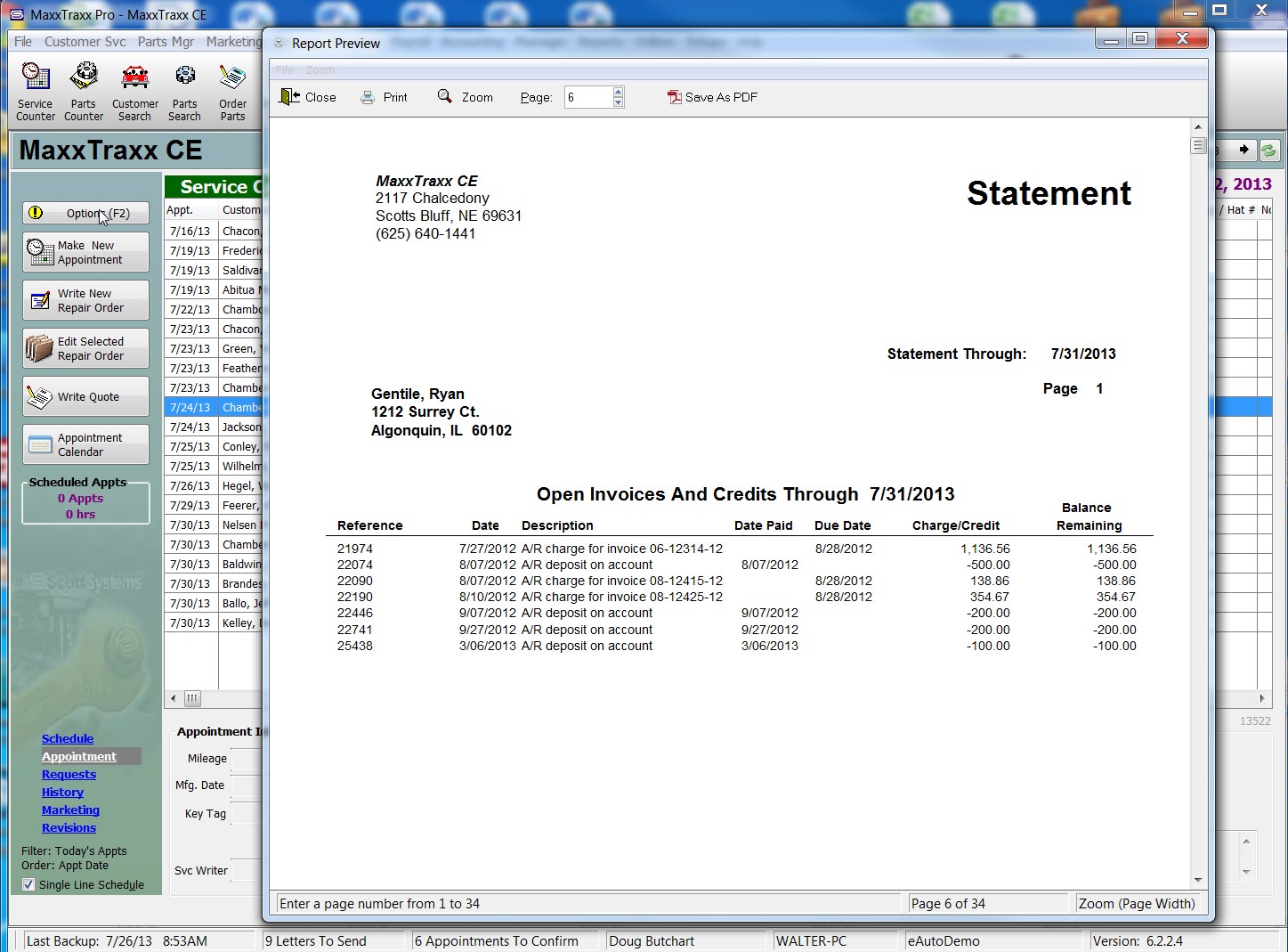This screenshot has width=1288, height=952.
Task: Open the History link
Action: click(62, 792)
